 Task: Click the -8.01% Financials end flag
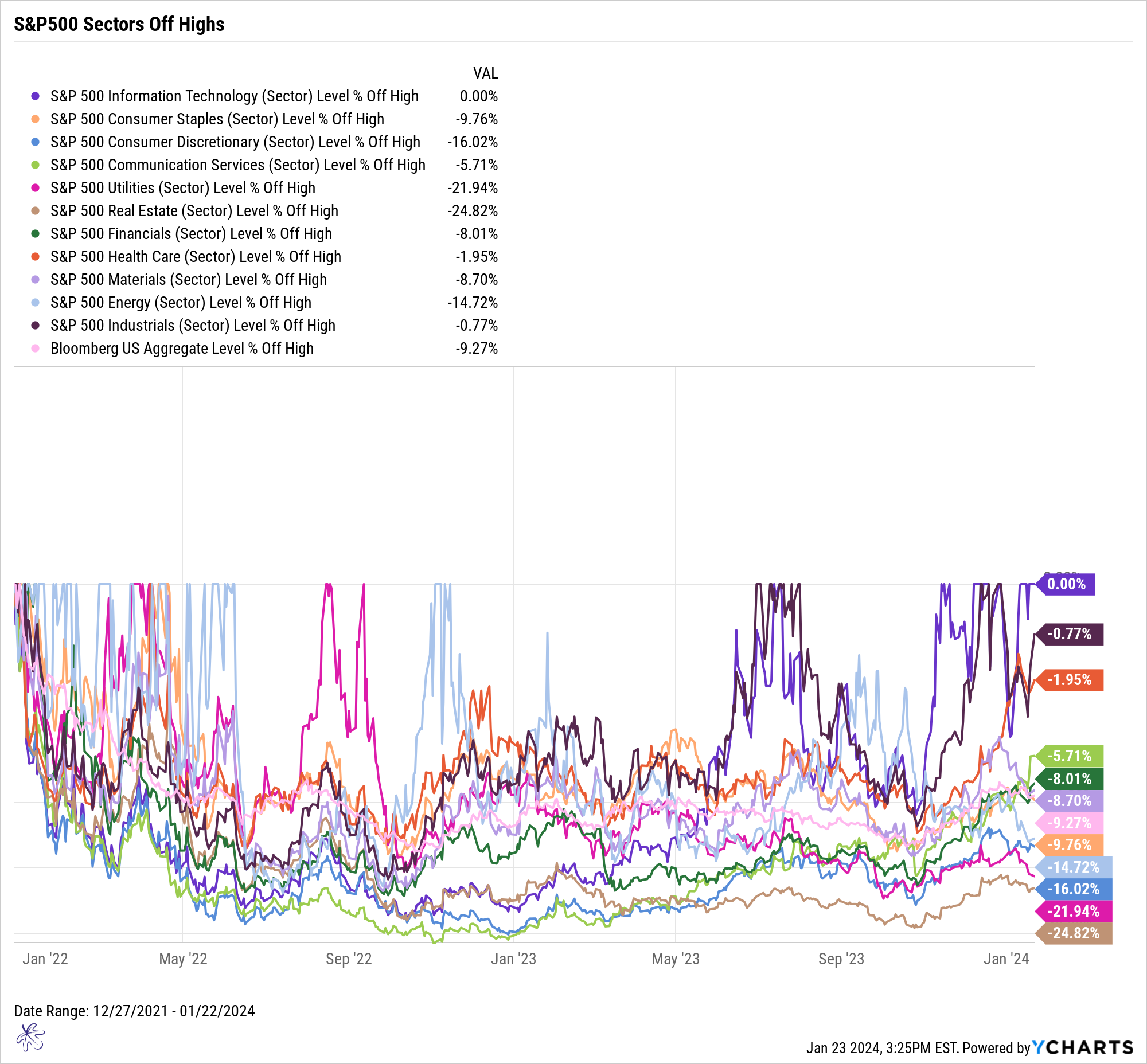tap(1069, 779)
